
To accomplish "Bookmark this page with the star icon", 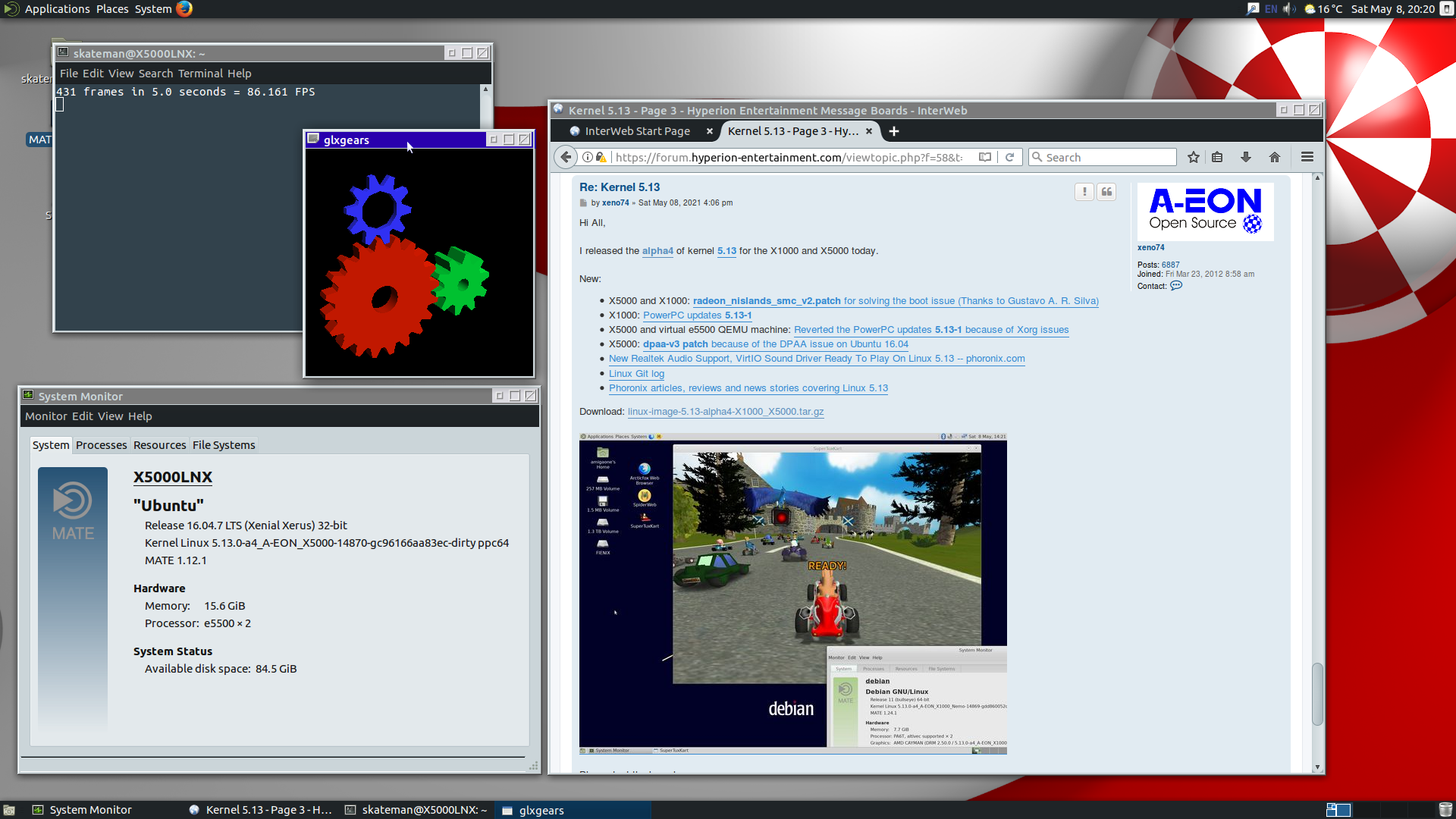I will [1194, 157].
